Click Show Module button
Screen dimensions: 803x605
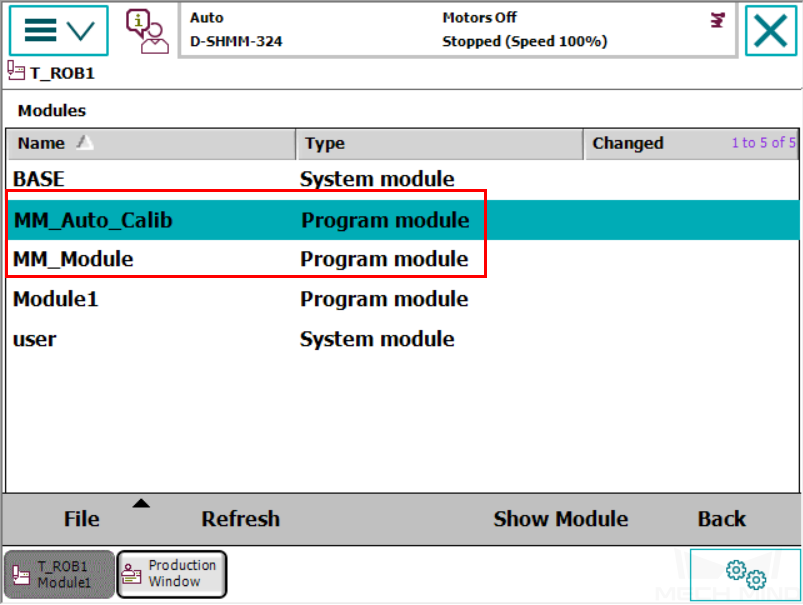(561, 519)
